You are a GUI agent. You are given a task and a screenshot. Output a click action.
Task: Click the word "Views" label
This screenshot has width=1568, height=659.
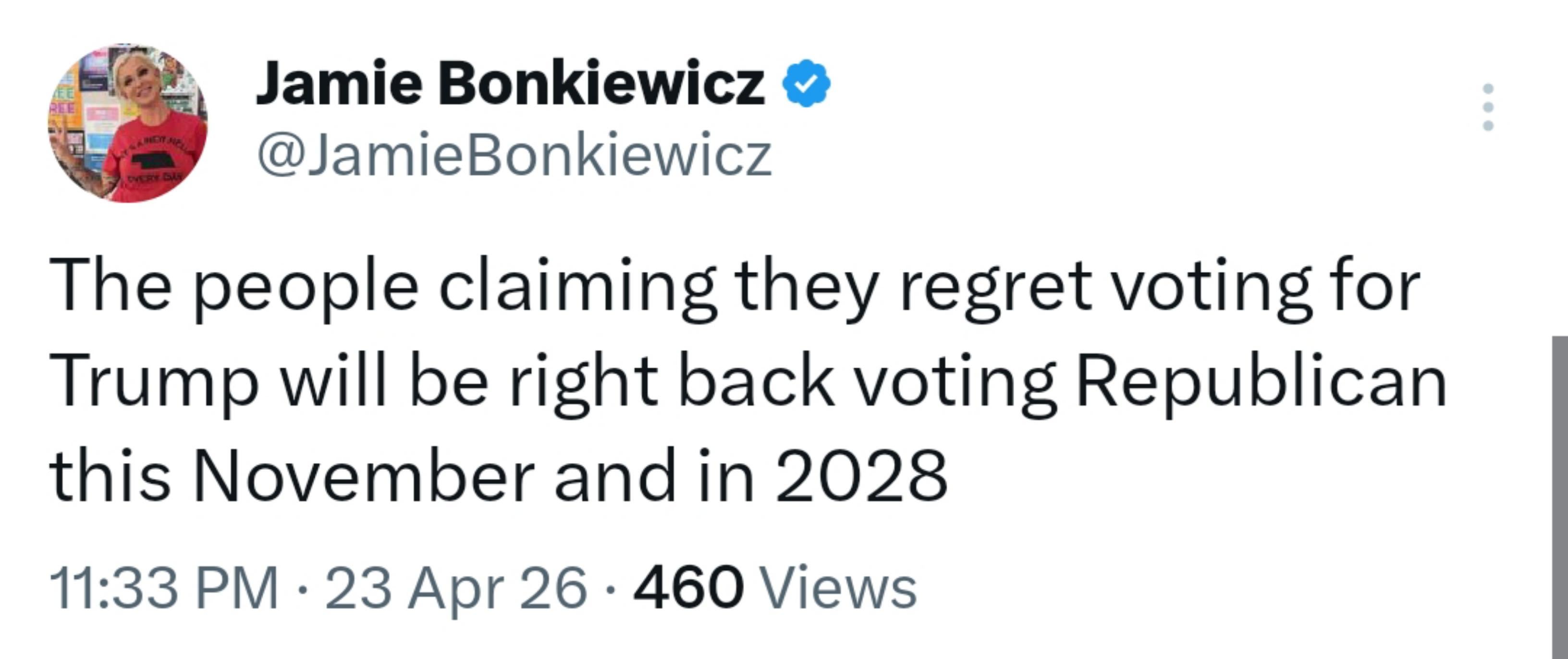tap(839, 588)
